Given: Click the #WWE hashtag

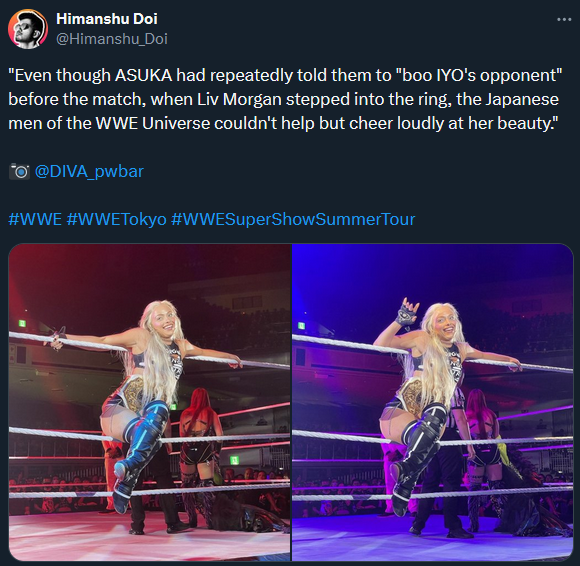Looking at the screenshot, I should click(35, 219).
